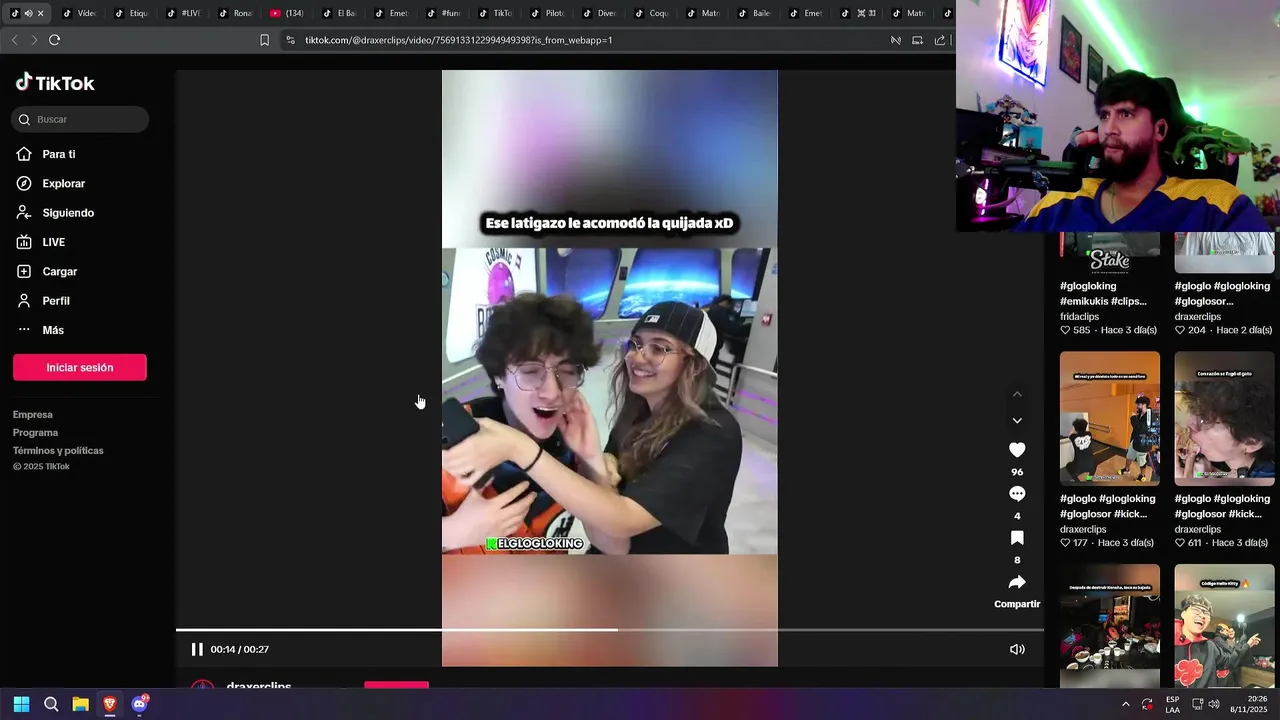Switch to the #LIVE browser tab
Screen dimensions: 1280x720
[183, 13]
